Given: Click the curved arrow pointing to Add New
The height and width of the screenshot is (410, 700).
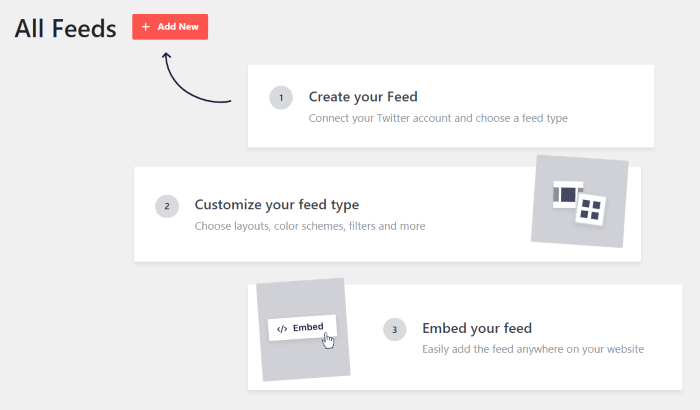Looking at the screenshot, I should pos(188,83).
